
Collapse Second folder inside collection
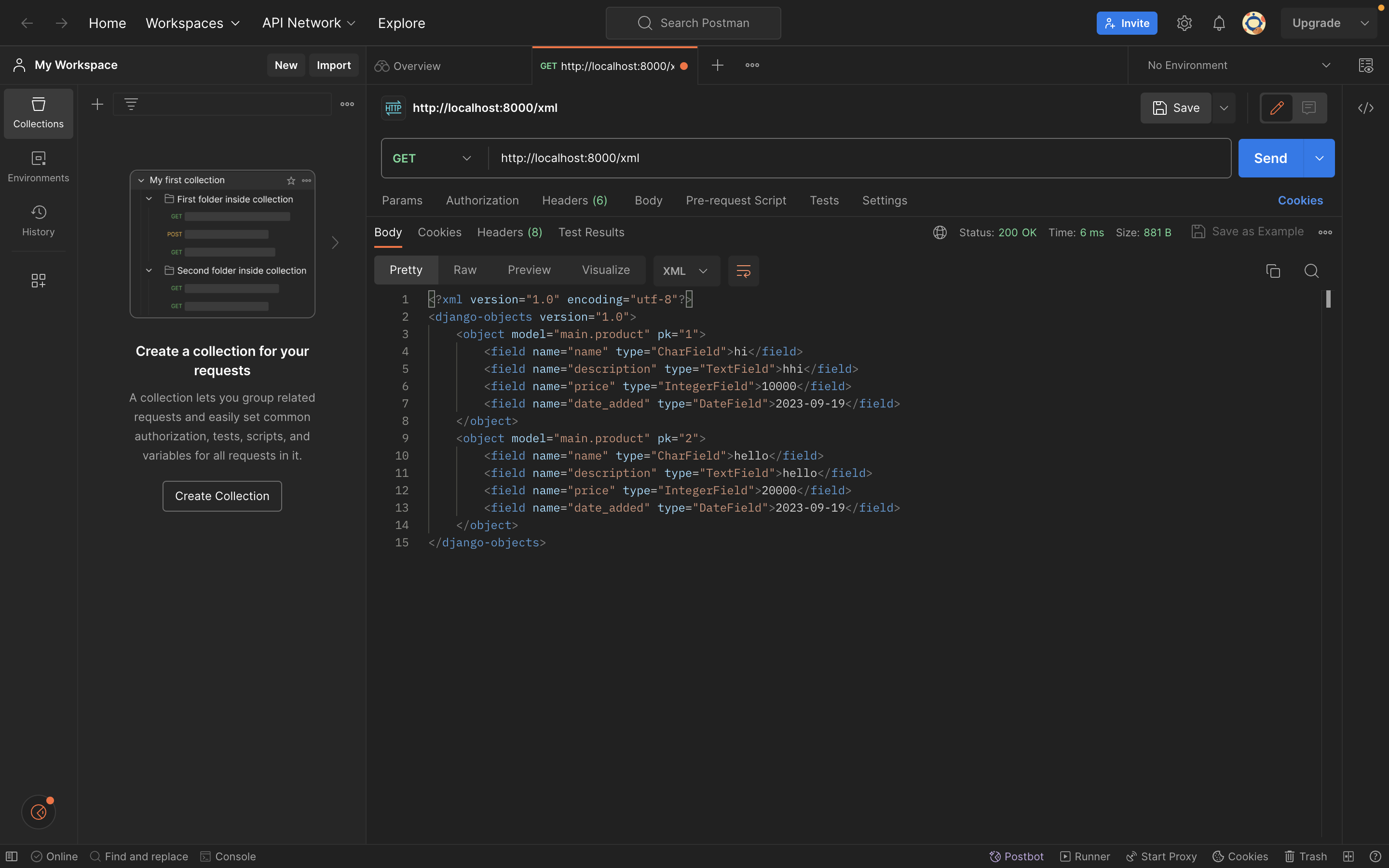149,270
